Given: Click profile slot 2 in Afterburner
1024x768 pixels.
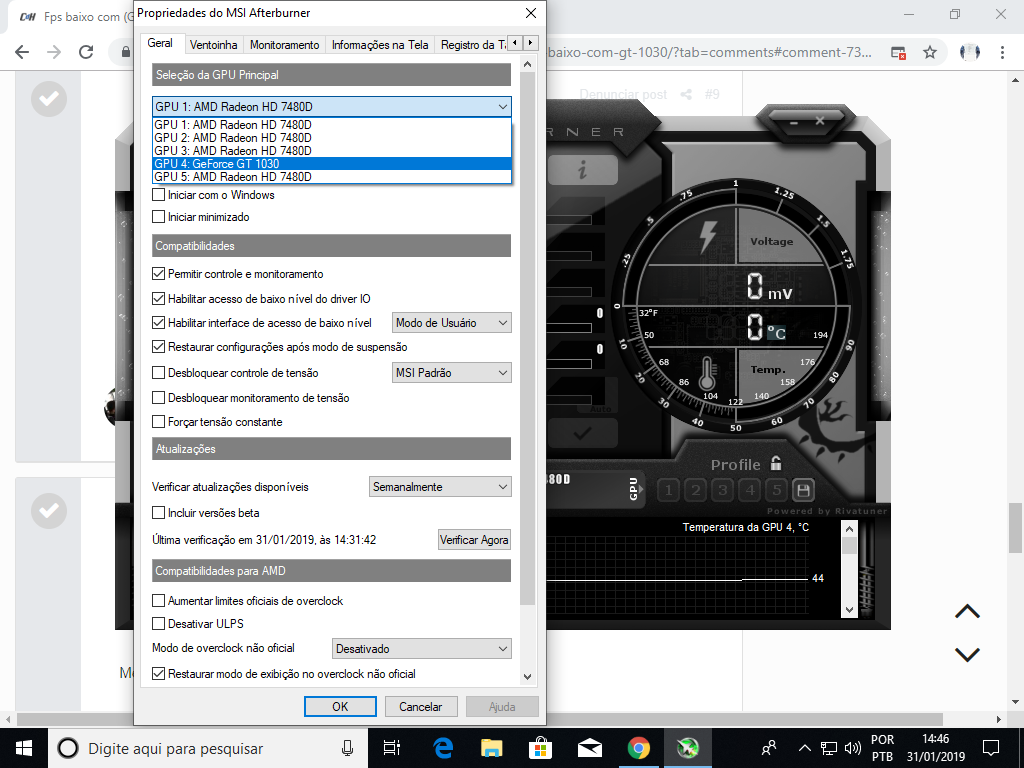Looking at the screenshot, I should [696, 490].
